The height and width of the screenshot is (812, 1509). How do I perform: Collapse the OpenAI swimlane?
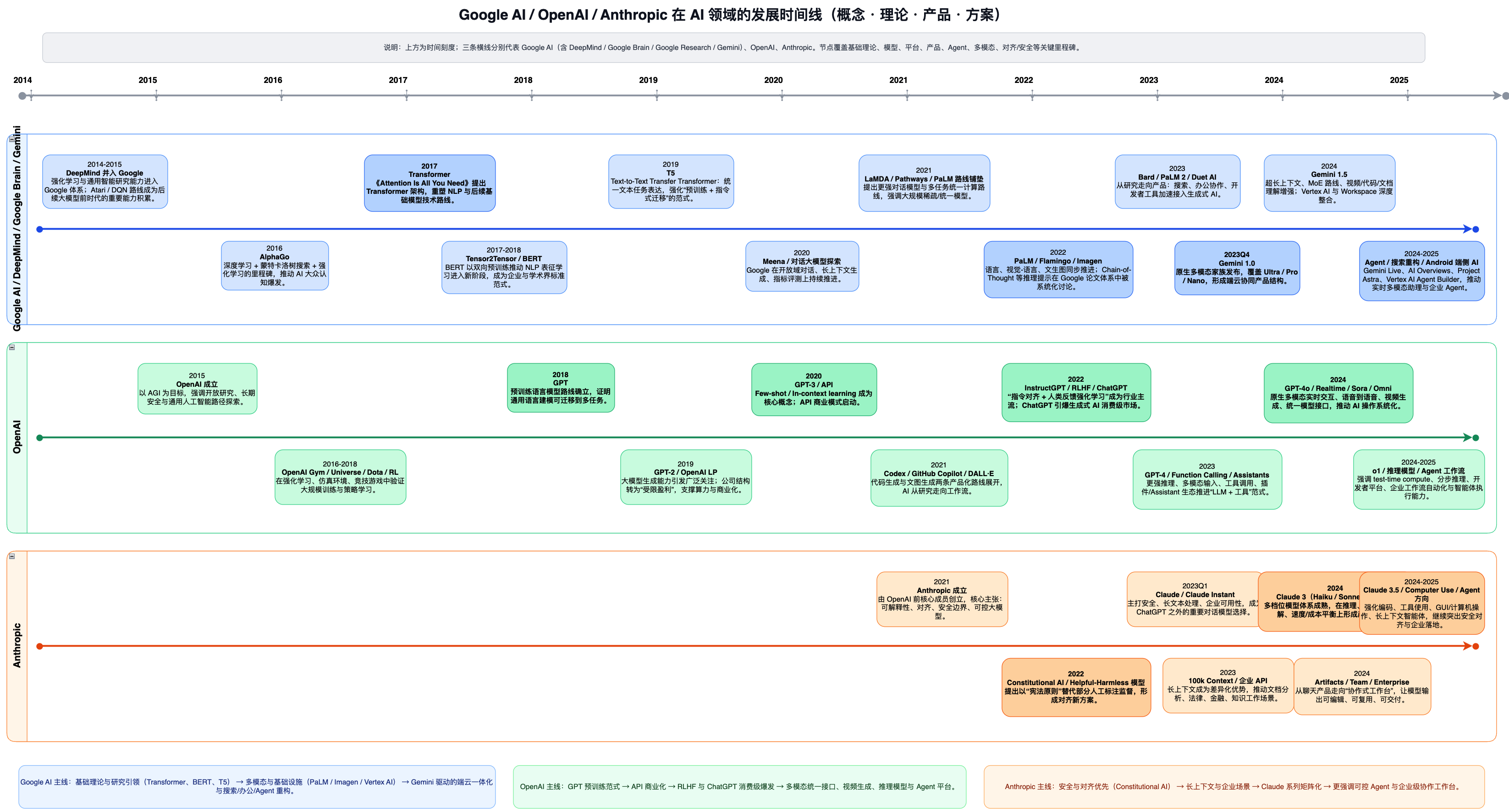[x=12, y=347]
